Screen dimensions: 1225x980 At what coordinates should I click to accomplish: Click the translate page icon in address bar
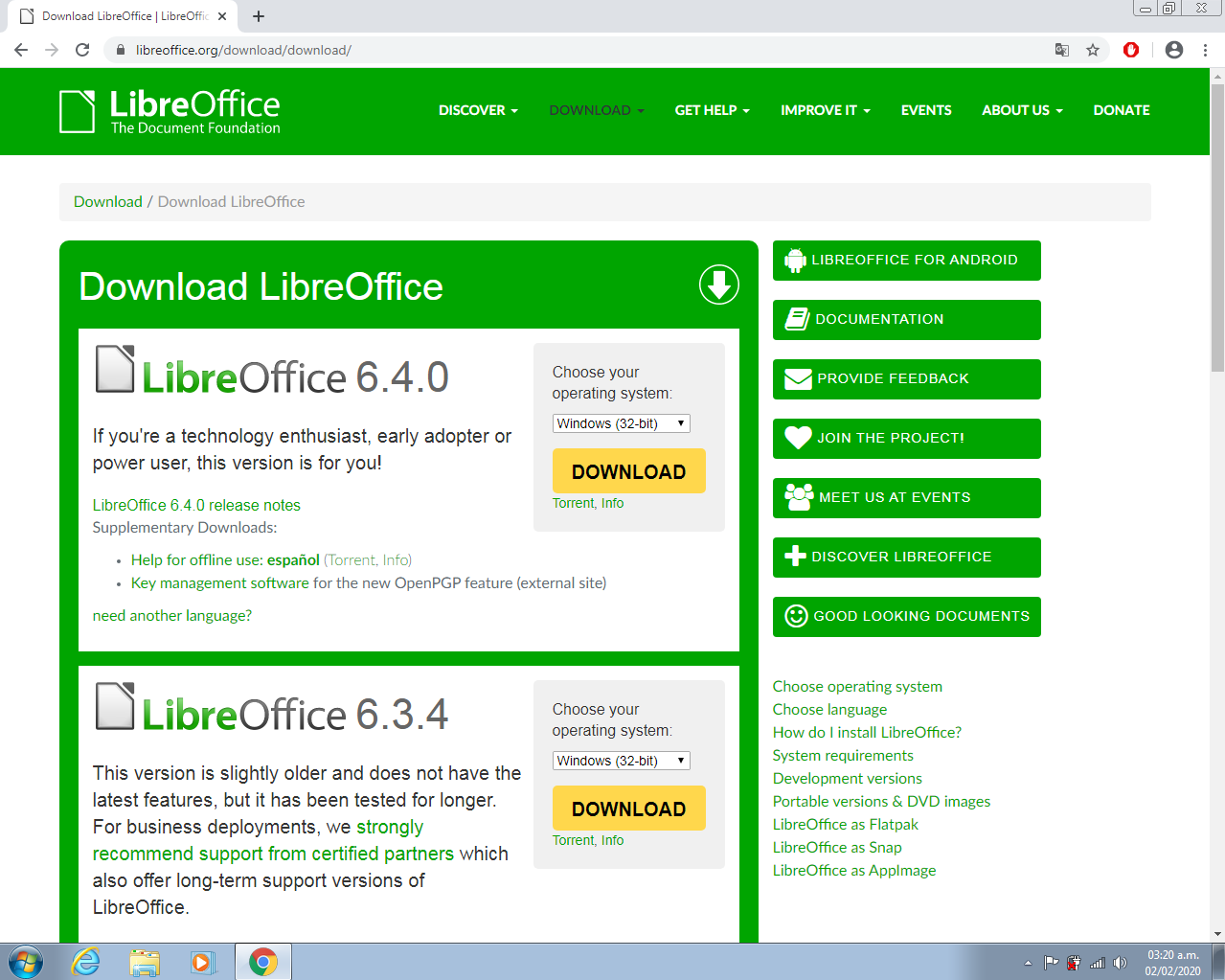(1062, 50)
